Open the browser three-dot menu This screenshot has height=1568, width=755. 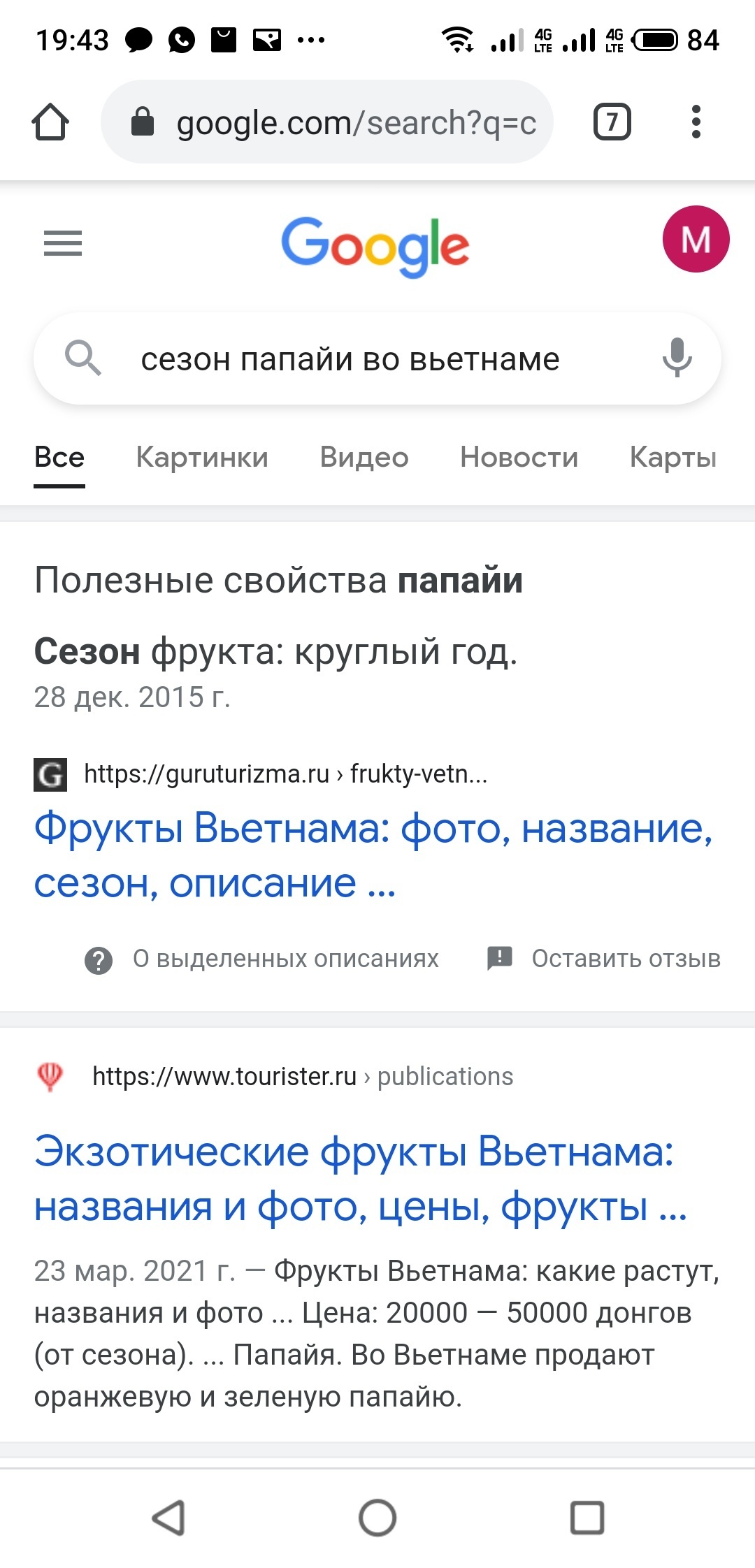(x=696, y=122)
